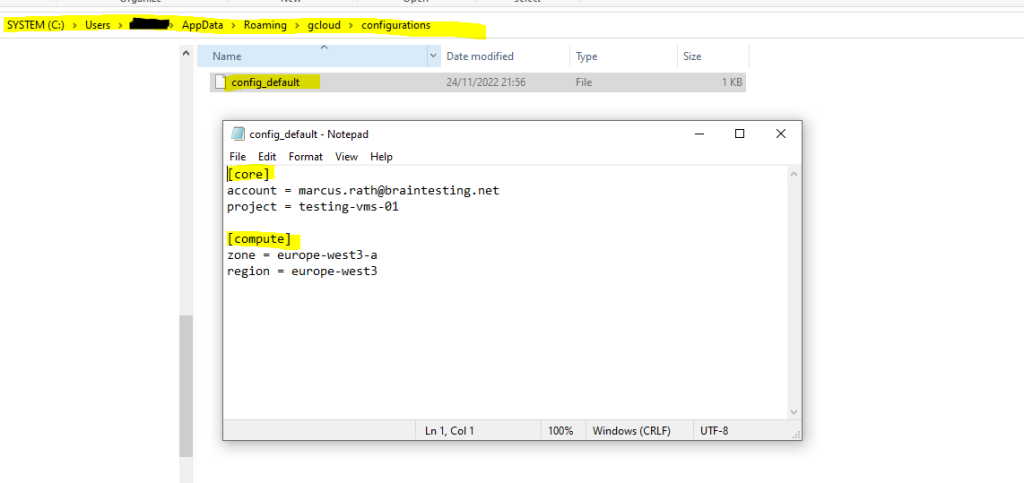Expand the chevron after SYSTEM (C:) in the address bar
The height and width of the screenshot is (483, 1024).
coord(75,25)
